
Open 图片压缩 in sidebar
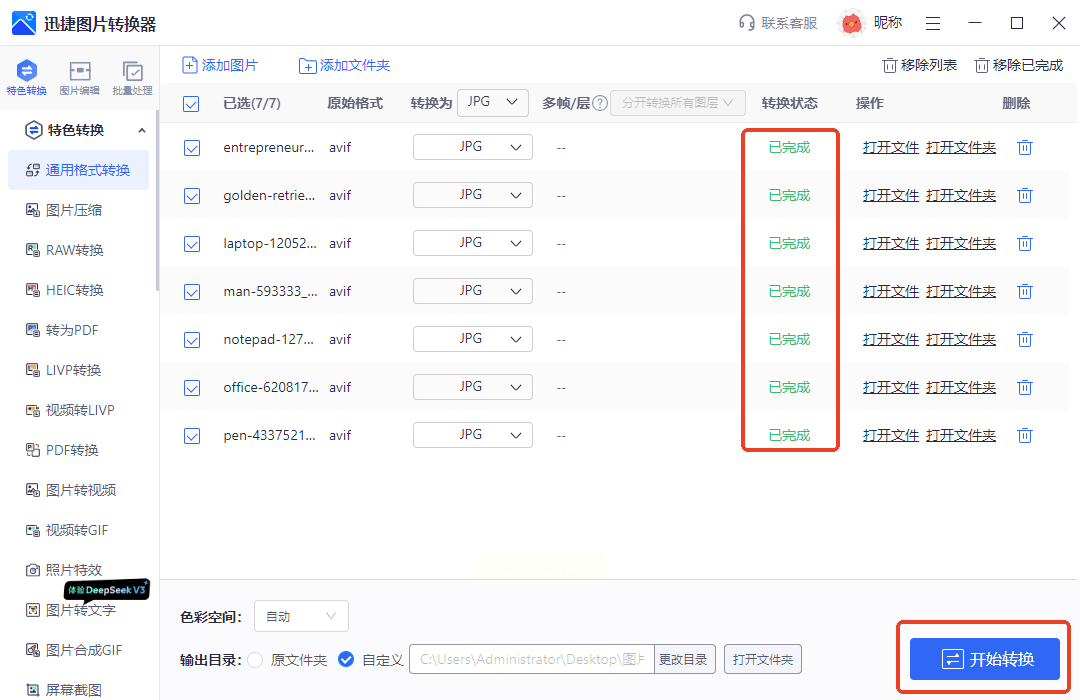[64, 210]
